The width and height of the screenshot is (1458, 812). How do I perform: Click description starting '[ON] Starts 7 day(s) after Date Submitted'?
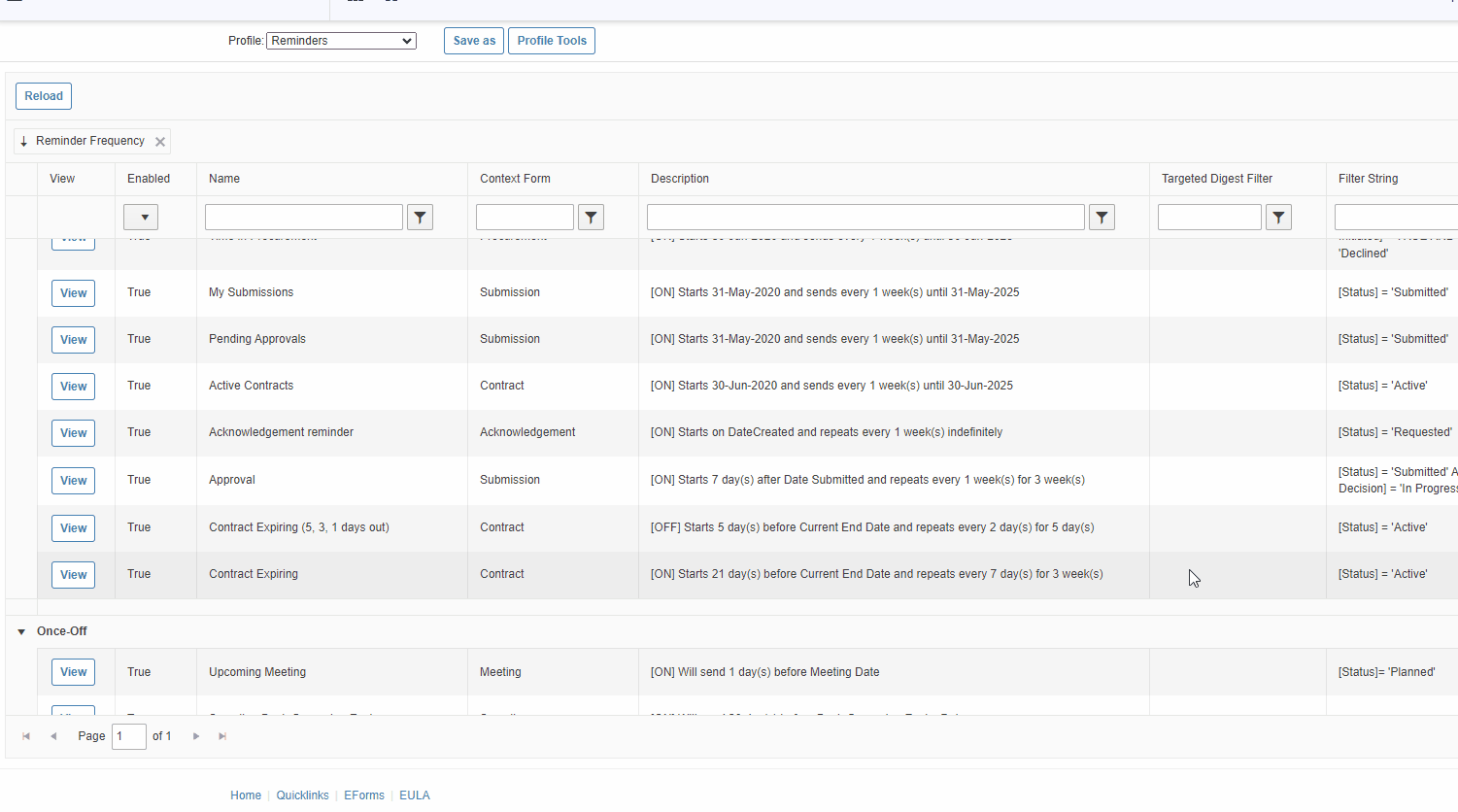pos(867,480)
